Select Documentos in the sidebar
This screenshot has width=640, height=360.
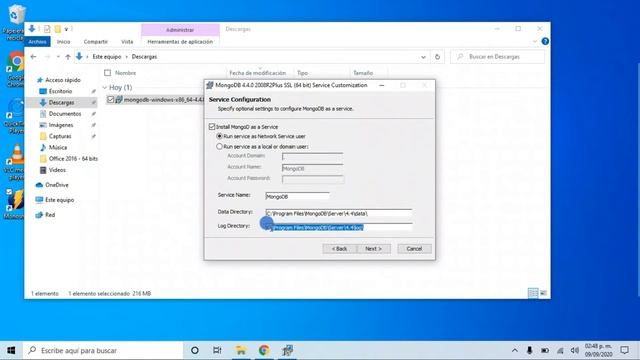(x=64, y=113)
